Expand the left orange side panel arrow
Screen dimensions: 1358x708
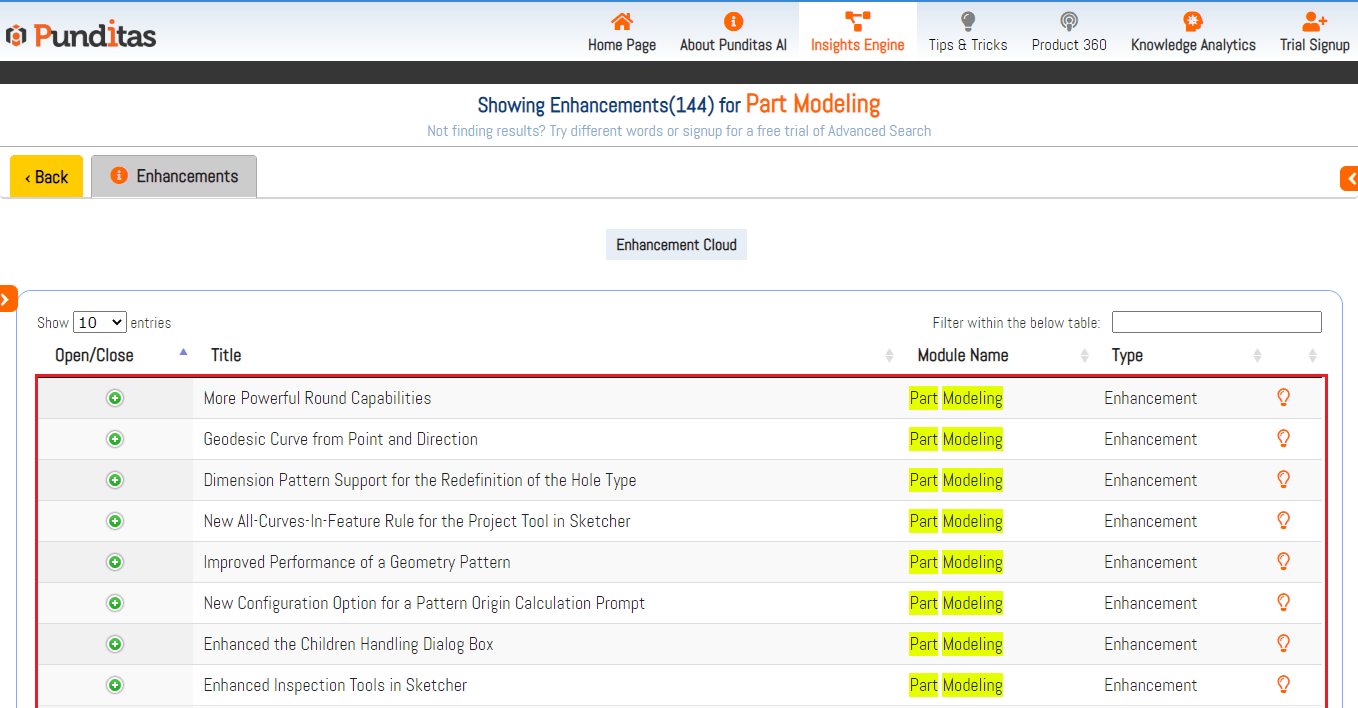[7, 298]
